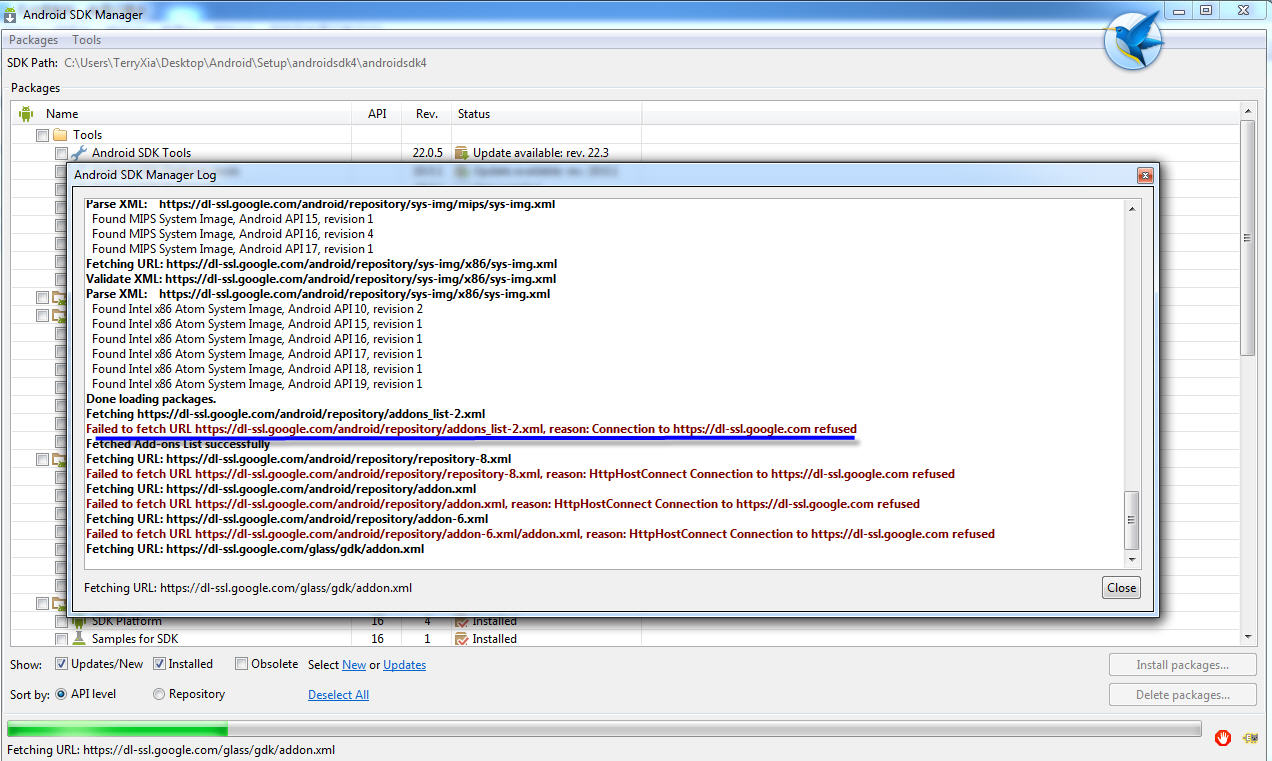This screenshot has width=1272, height=761.
Task: Click the Deselect All link
Action: coord(338,695)
